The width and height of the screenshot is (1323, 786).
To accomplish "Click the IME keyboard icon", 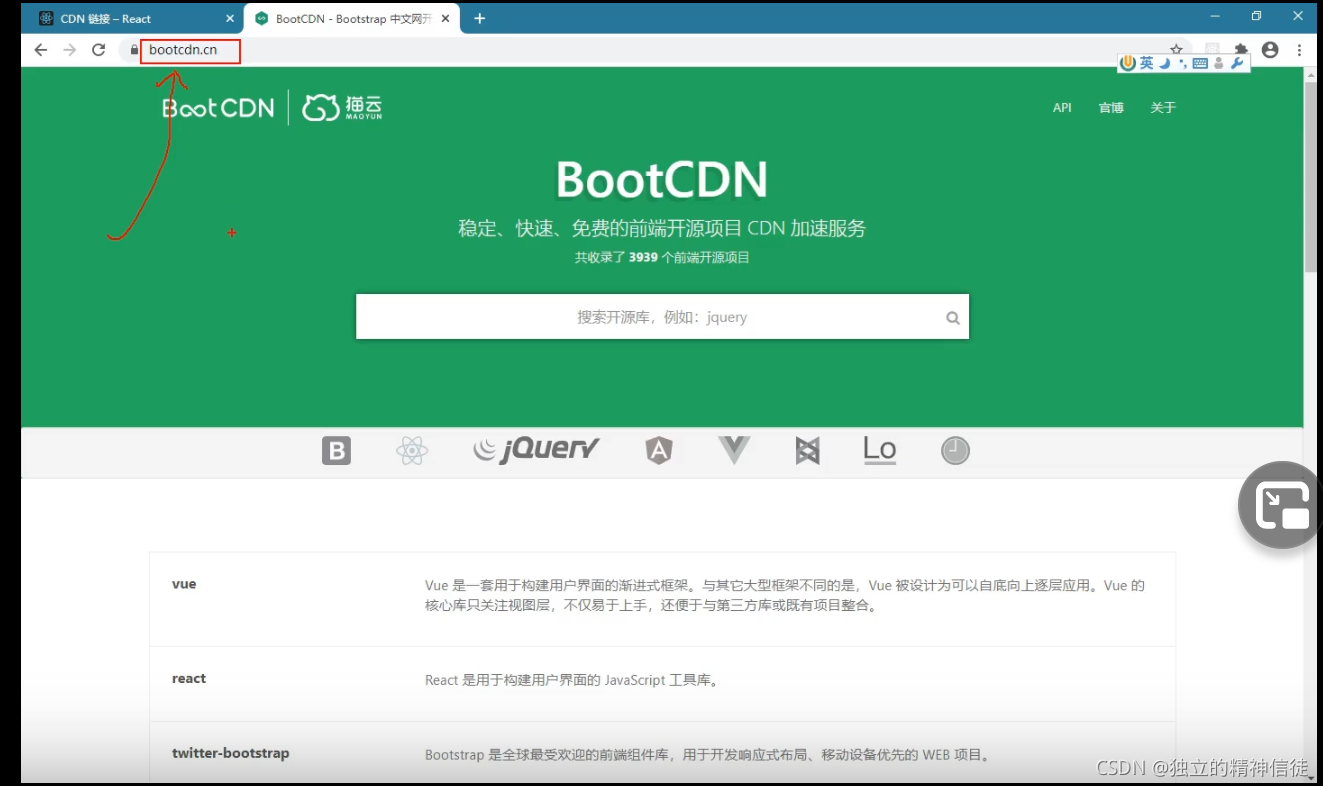I will pos(1200,63).
